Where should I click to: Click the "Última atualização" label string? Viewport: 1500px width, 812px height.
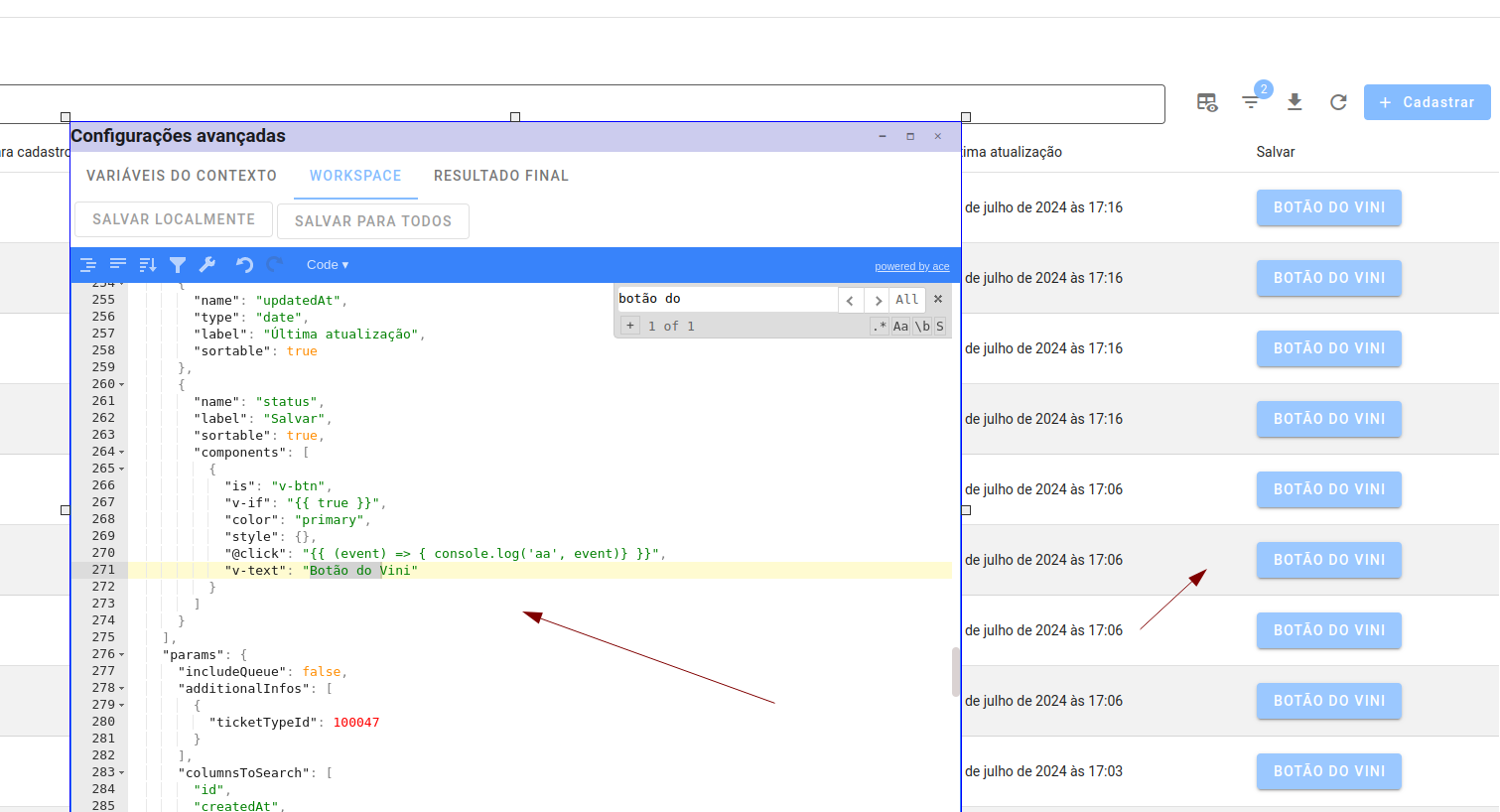click(341, 335)
